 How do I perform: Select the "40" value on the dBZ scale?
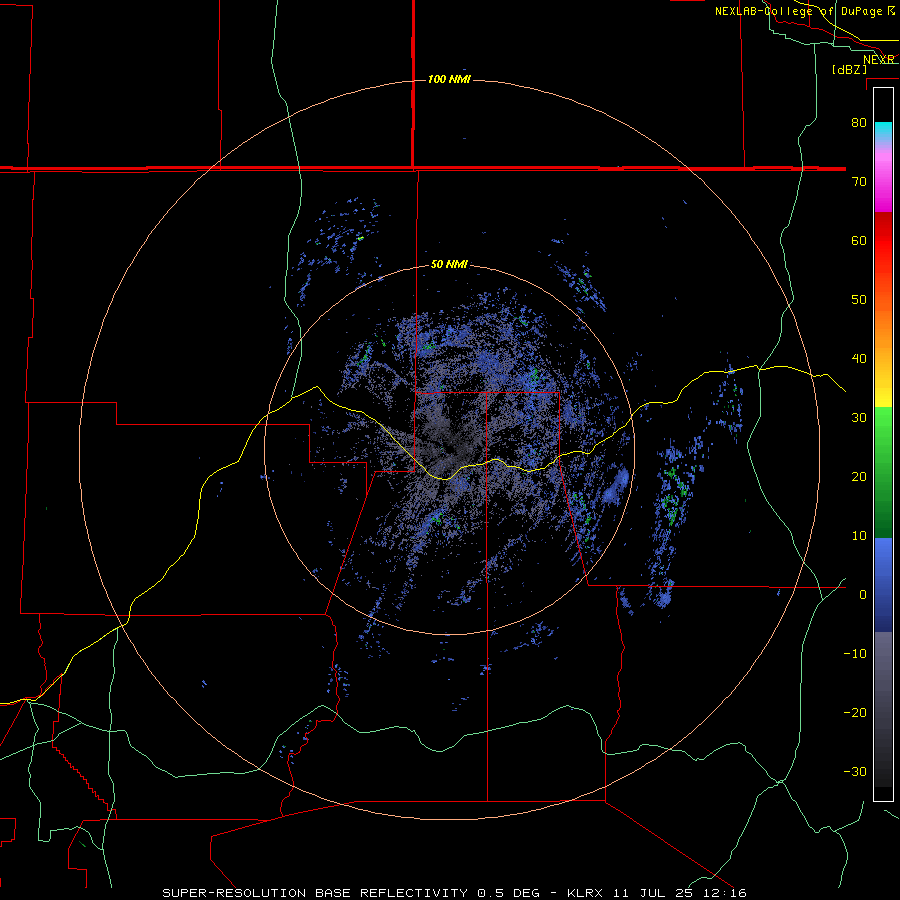[x=859, y=359]
